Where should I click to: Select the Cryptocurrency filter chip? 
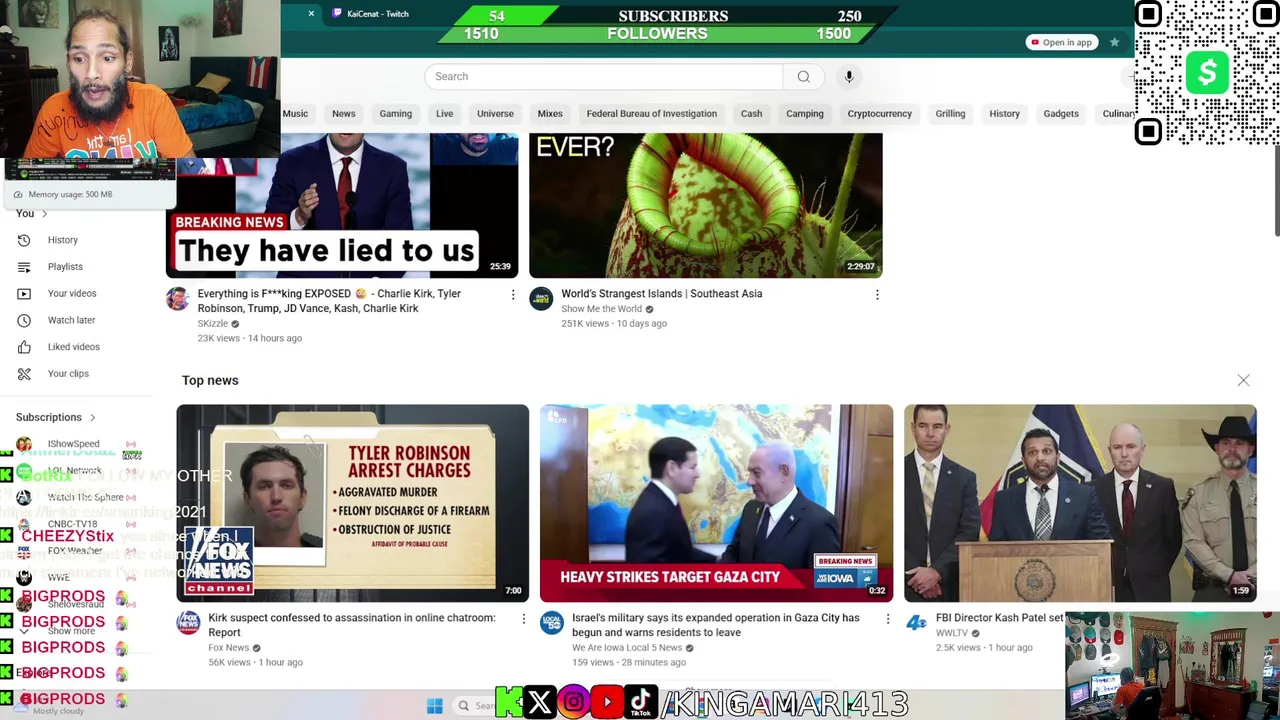[879, 114]
